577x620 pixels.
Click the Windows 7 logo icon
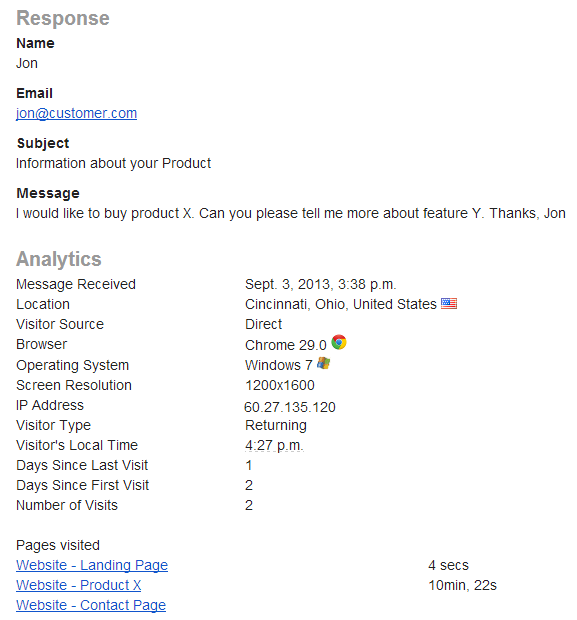point(323,363)
